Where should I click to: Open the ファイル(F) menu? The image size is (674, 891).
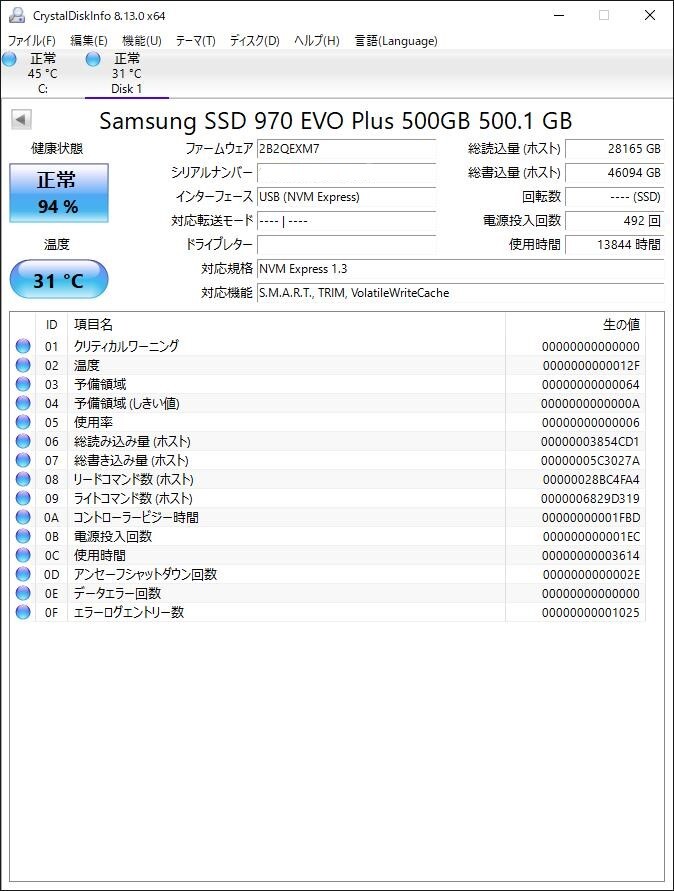point(31,41)
